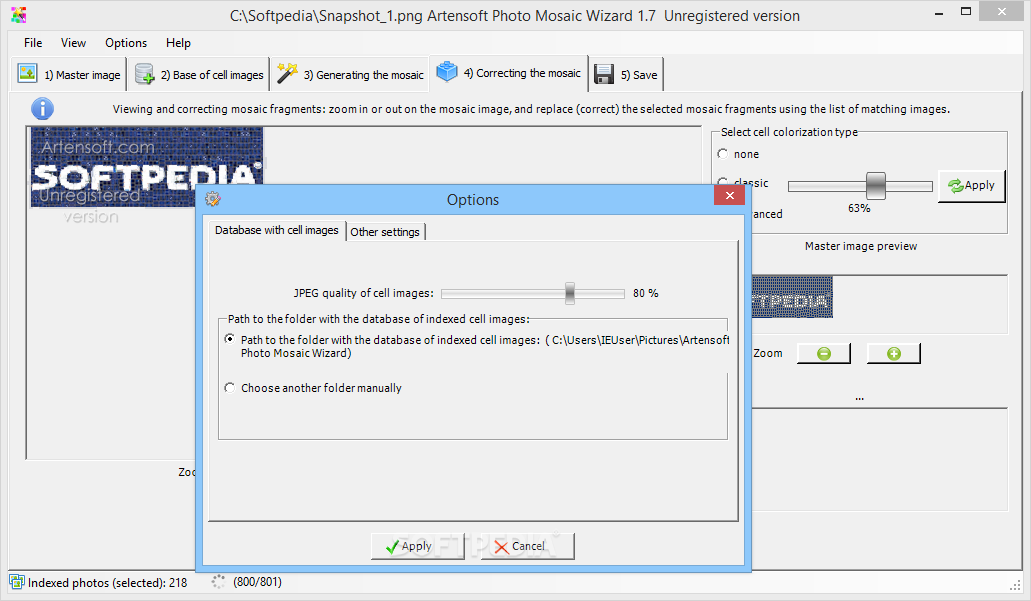The image size is (1031, 601).
Task: Go to step 3) Generating the mosaic
Action: [x=350, y=74]
